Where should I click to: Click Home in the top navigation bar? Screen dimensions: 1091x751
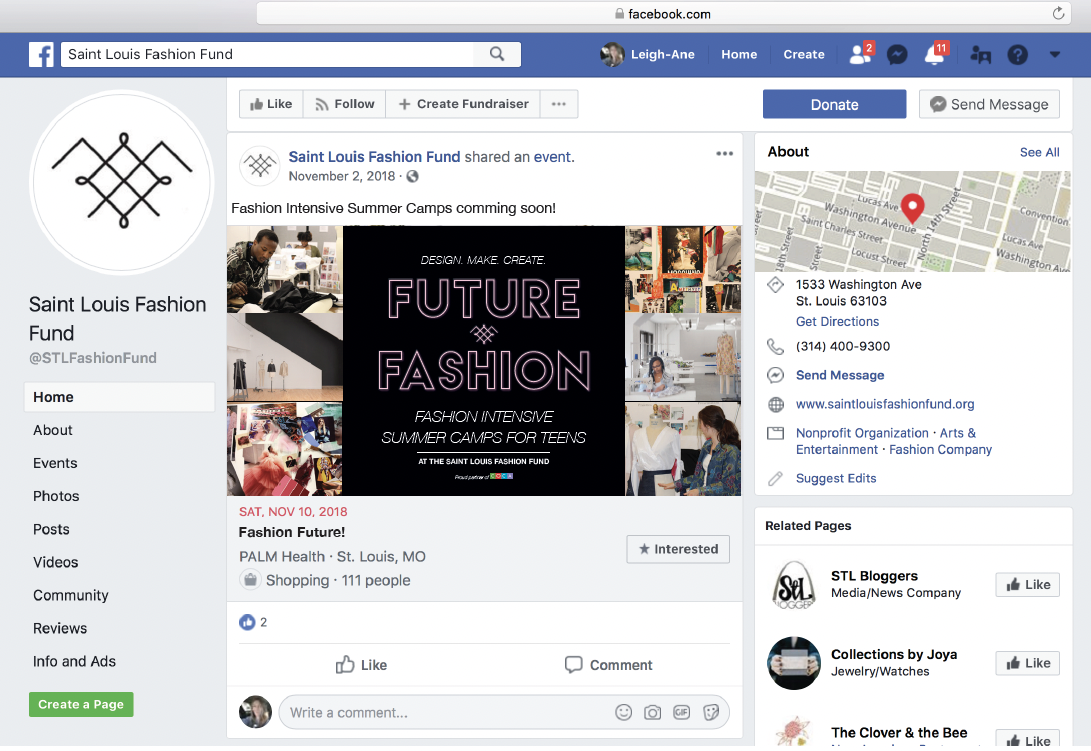tap(739, 54)
